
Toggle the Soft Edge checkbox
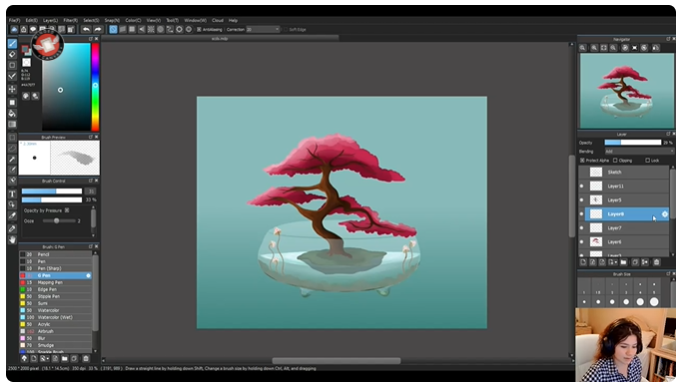coord(286,30)
